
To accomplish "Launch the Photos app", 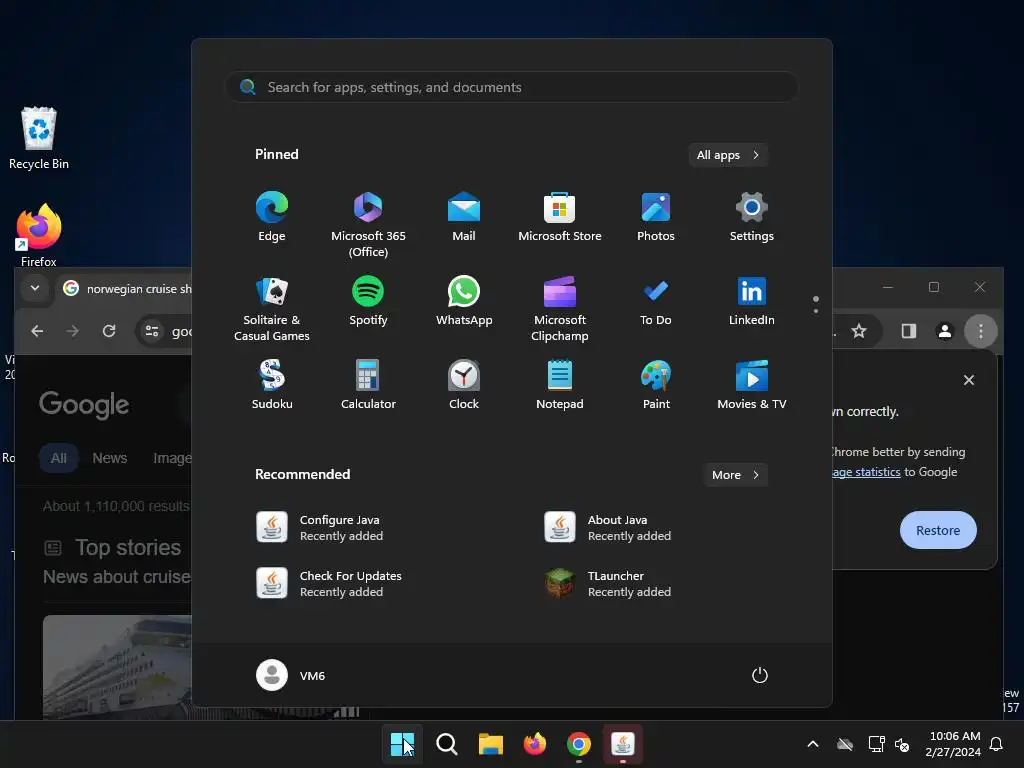I will click(656, 216).
